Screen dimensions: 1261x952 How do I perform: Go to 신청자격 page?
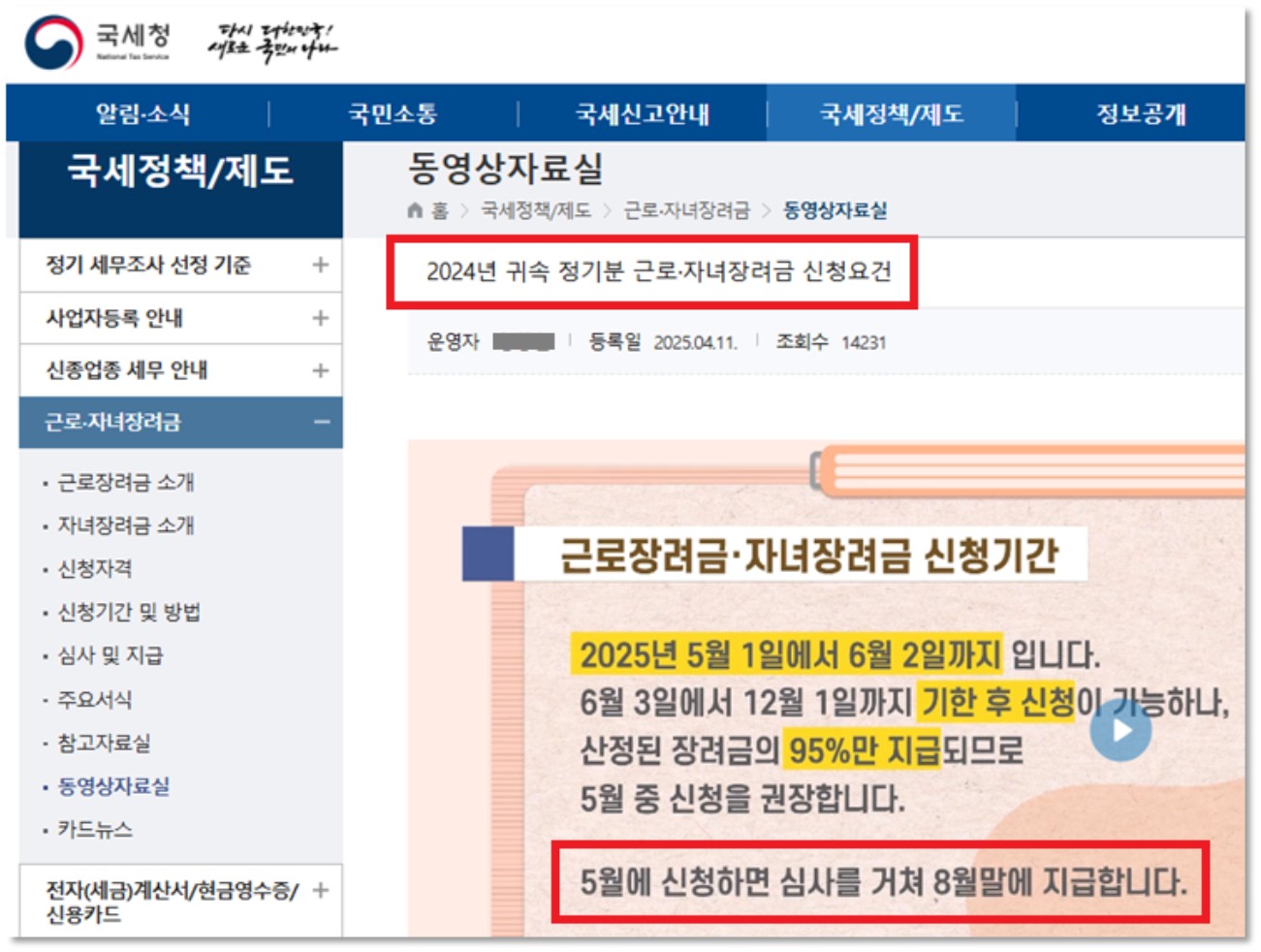(x=95, y=569)
